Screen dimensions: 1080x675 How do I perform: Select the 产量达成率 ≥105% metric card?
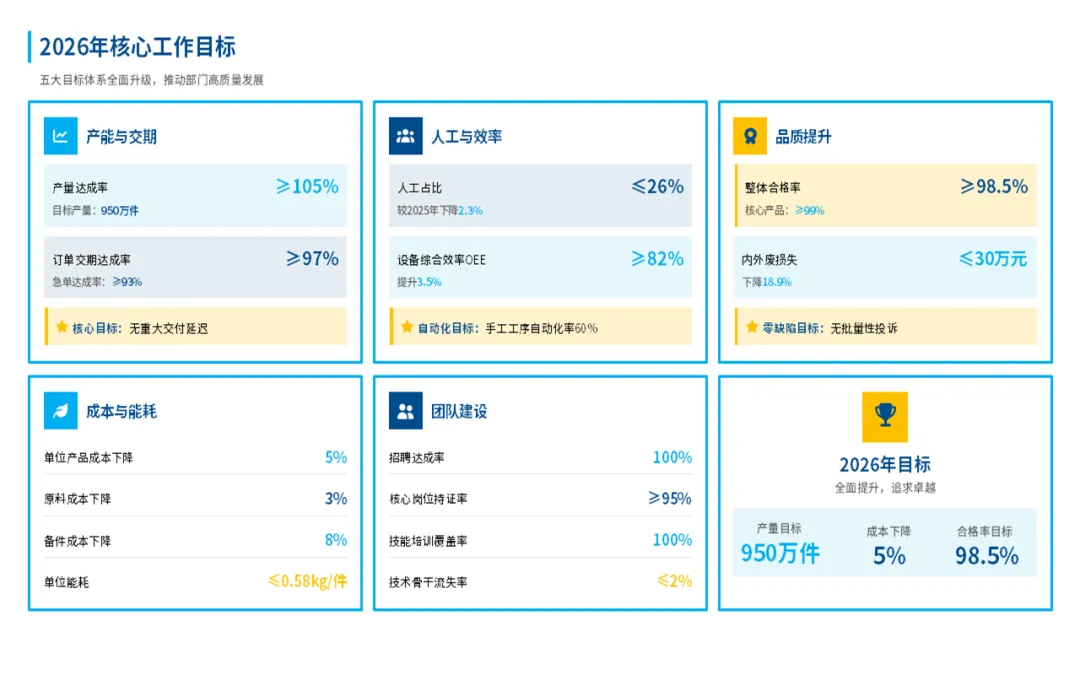click(x=195, y=195)
